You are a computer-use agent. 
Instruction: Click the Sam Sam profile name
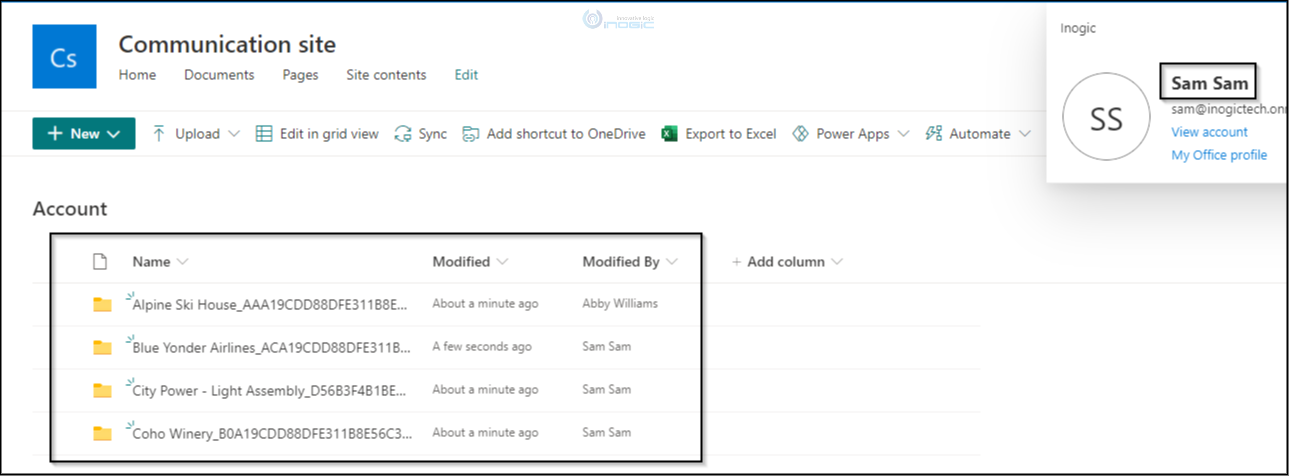(x=1210, y=83)
